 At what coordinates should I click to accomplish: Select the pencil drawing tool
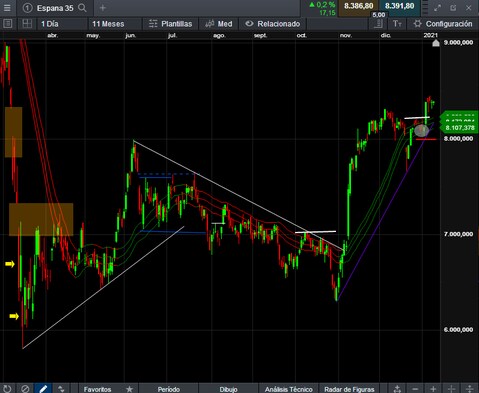click(x=43, y=389)
